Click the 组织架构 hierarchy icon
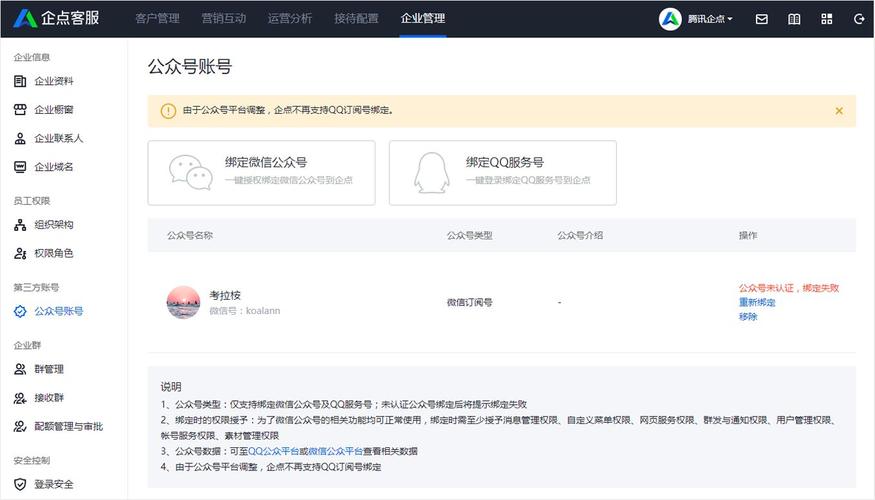The image size is (875, 500). [20, 225]
